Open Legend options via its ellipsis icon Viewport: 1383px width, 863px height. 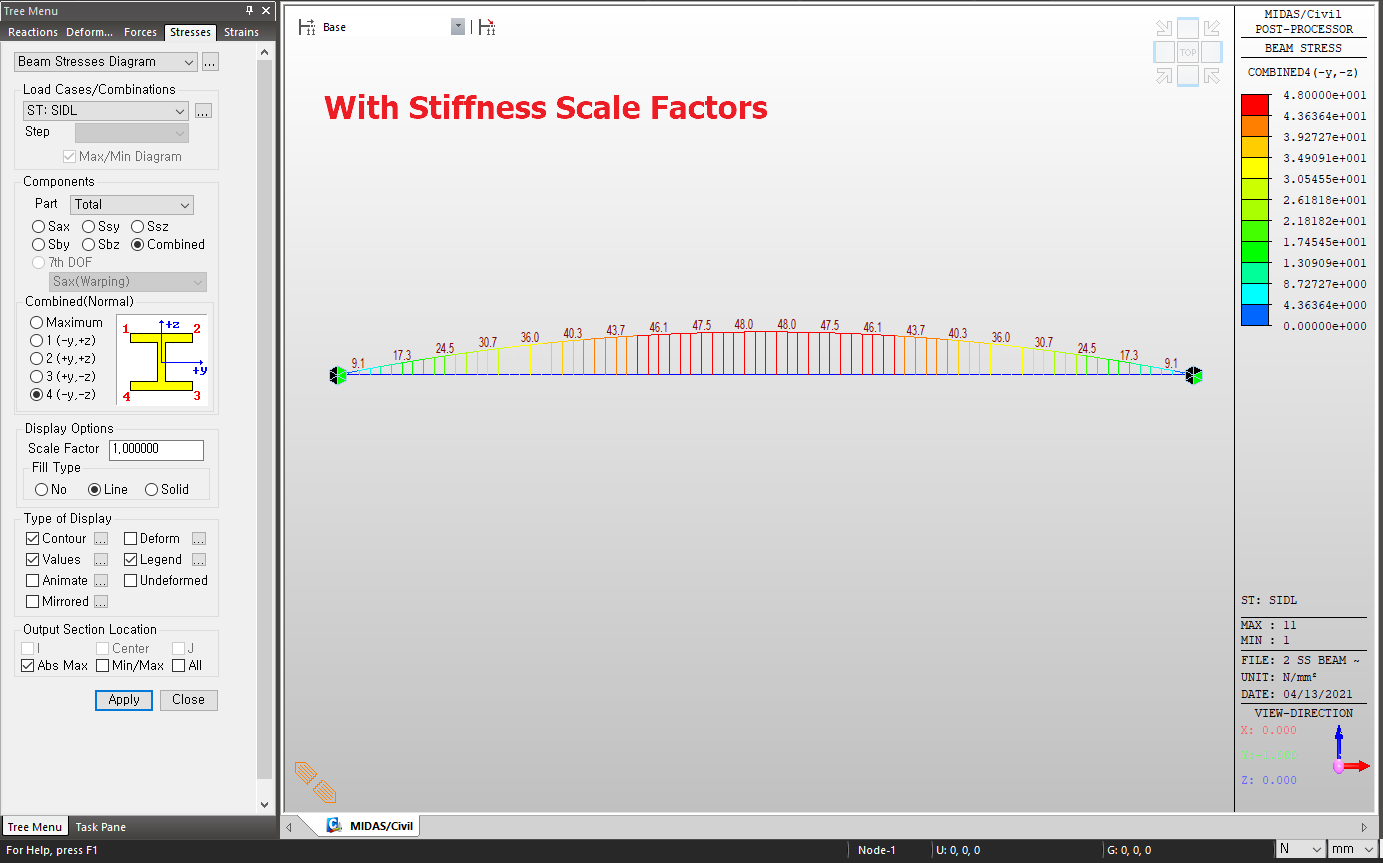[198, 559]
